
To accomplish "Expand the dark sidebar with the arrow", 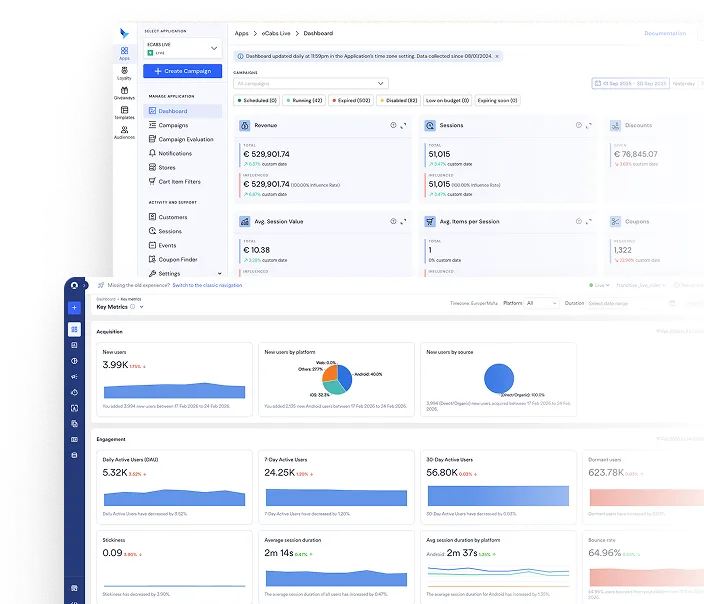I will (84, 285).
